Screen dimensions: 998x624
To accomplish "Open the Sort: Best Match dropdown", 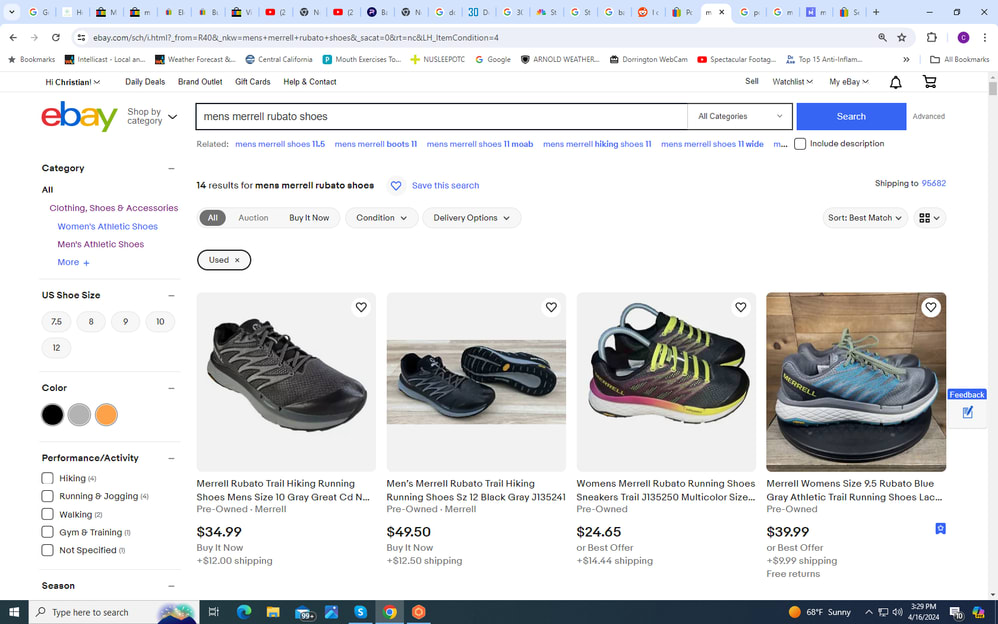I will 865,218.
